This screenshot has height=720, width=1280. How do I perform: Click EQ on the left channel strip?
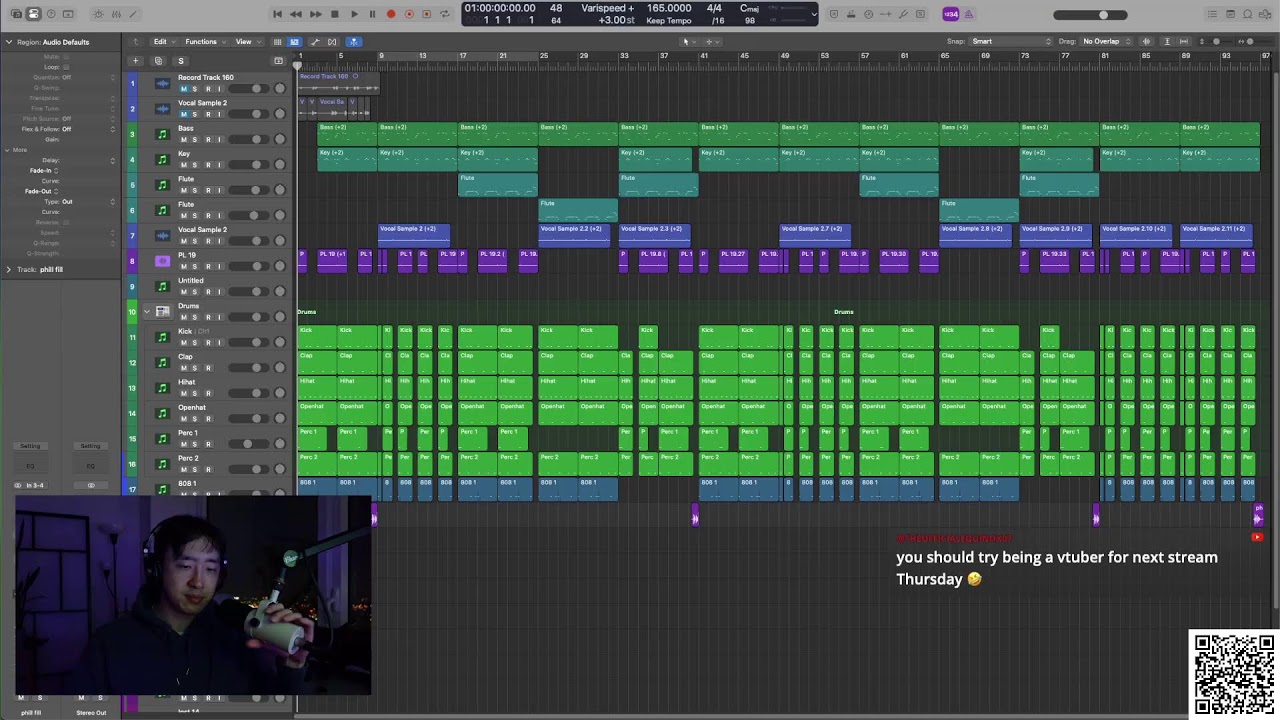(x=30, y=466)
